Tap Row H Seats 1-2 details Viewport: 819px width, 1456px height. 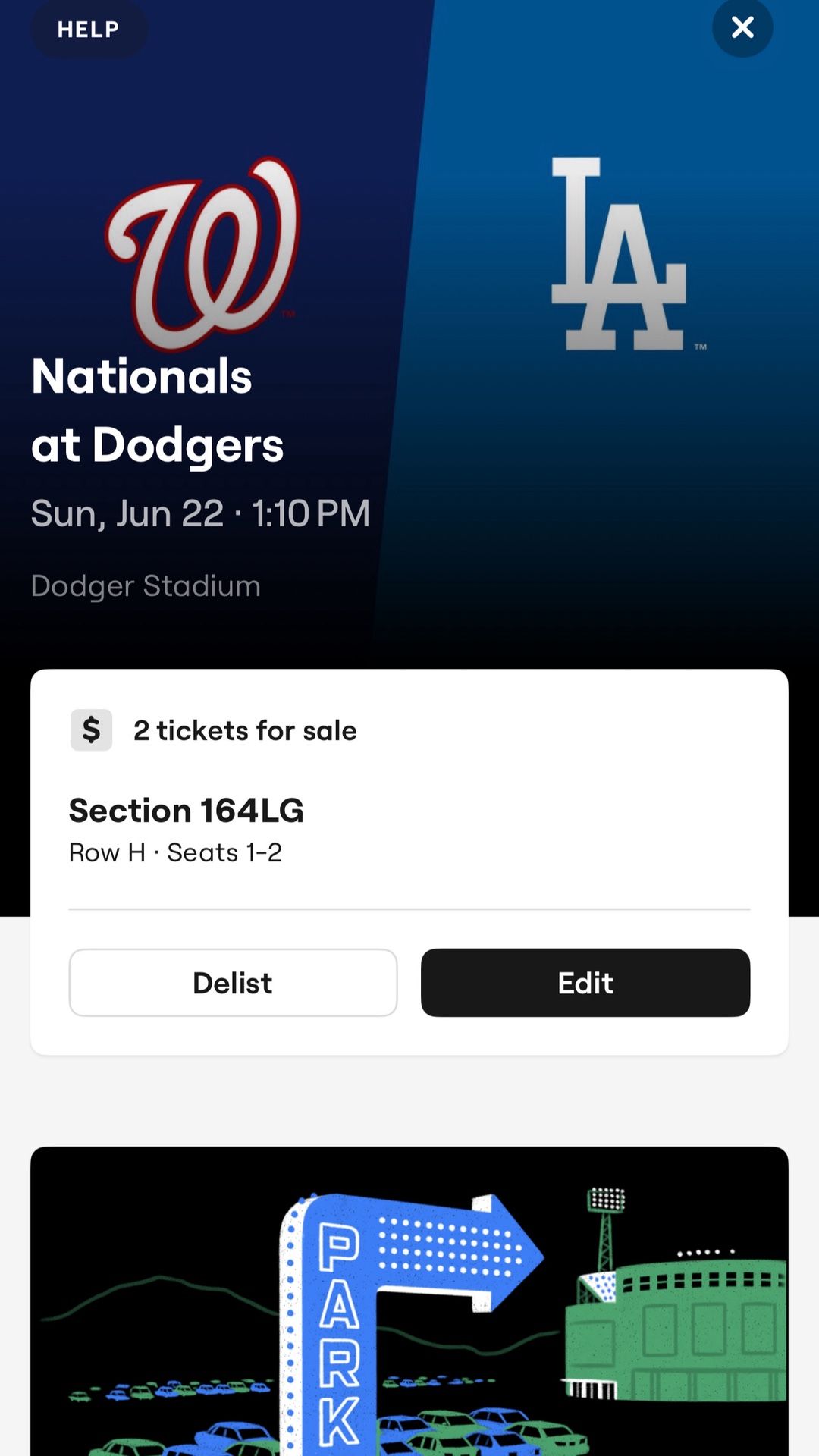click(x=175, y=852)
